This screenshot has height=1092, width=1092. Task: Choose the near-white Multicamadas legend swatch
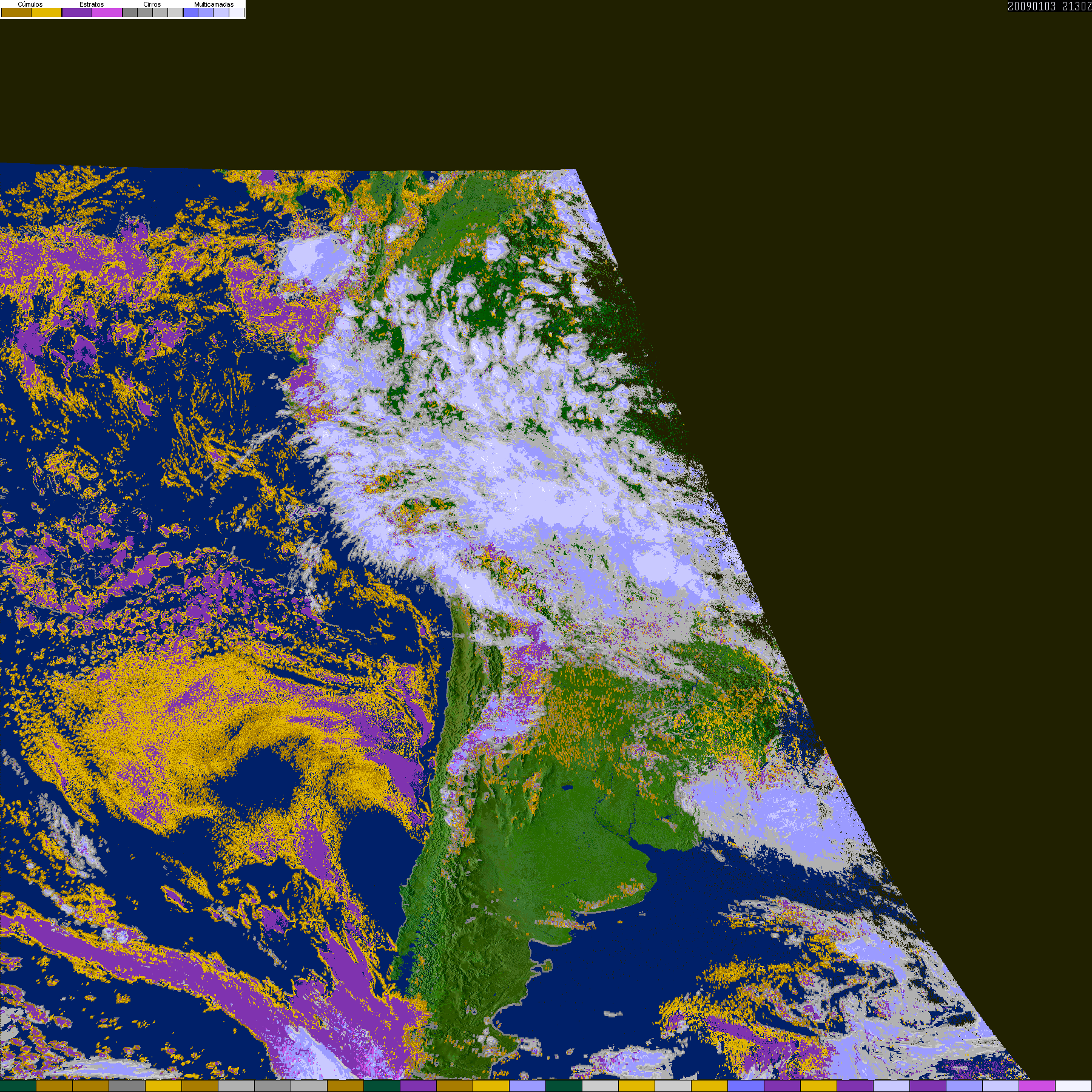click(237, 12)
